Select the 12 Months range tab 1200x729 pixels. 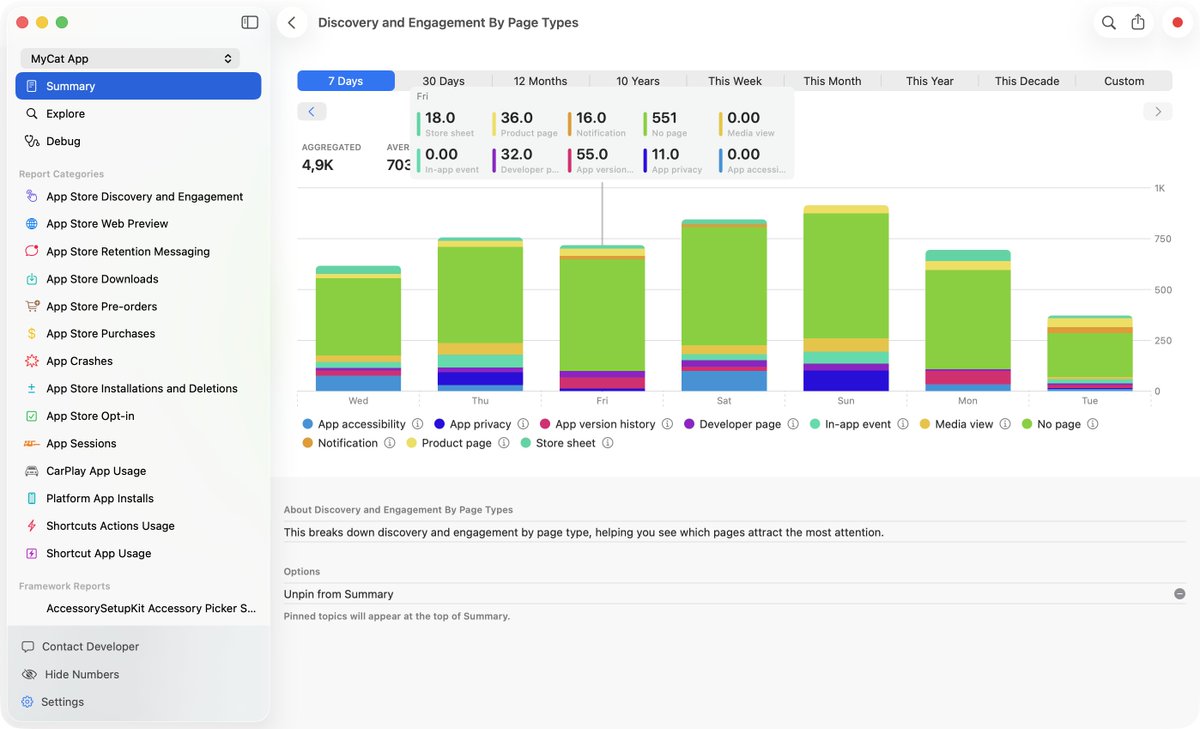pos(540,81)
